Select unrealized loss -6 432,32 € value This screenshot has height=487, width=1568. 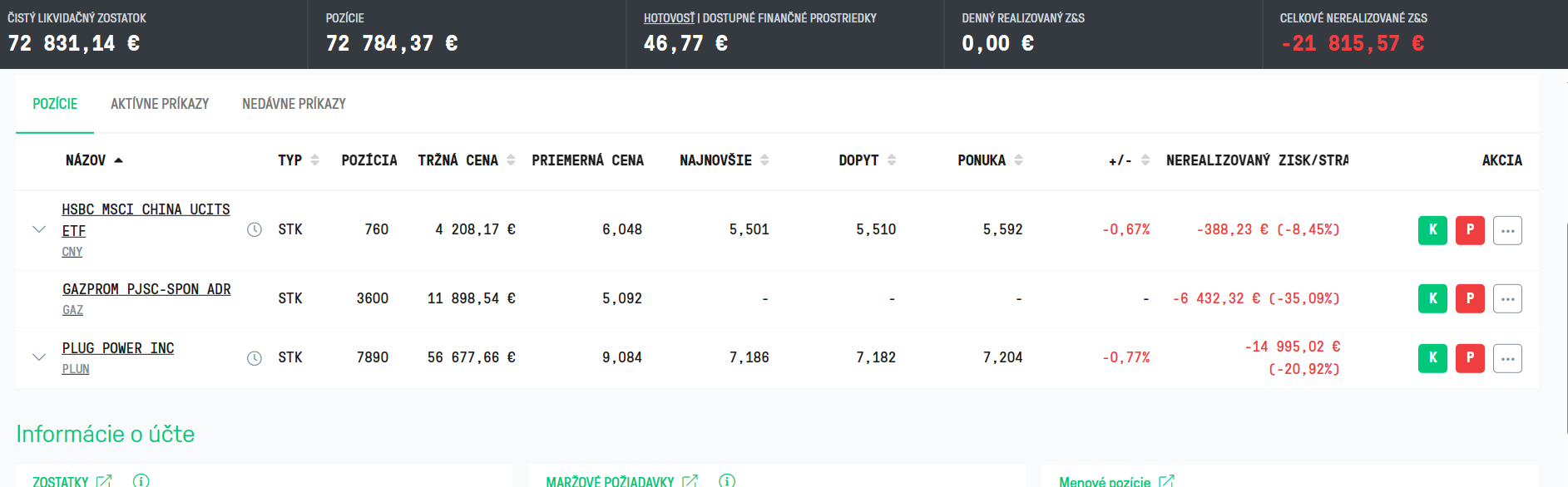tap(1256, 298)
